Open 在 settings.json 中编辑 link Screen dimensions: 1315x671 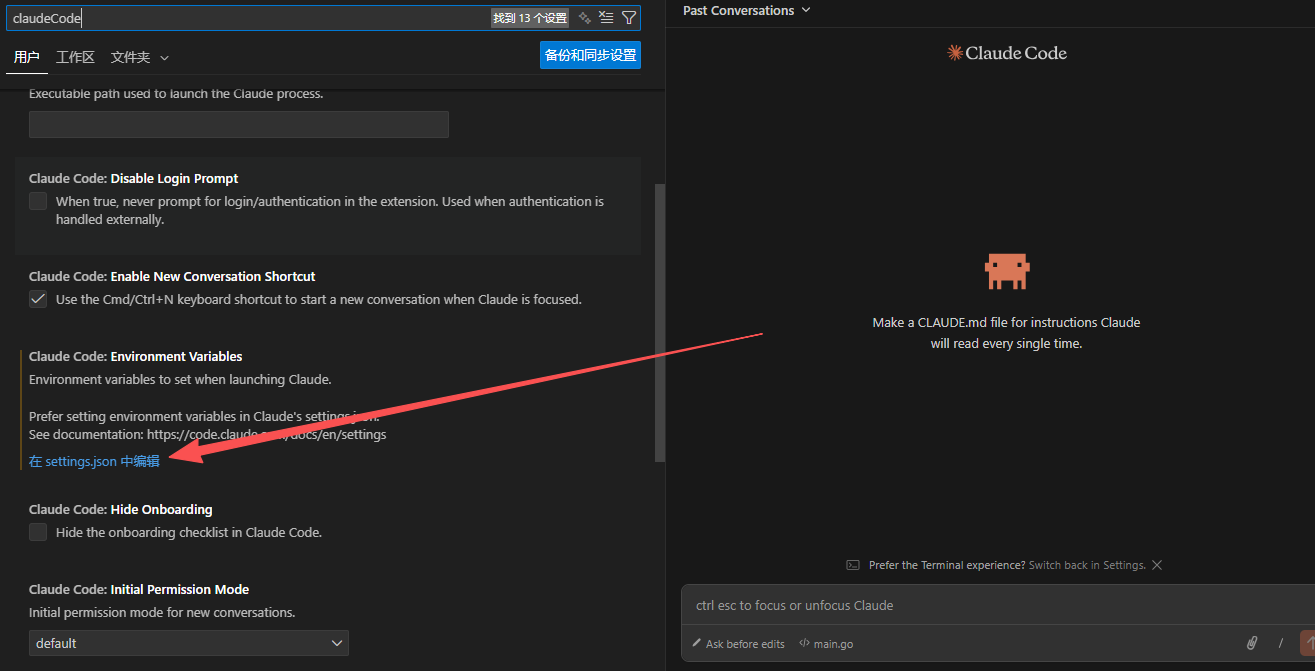(x=94, y=461)
